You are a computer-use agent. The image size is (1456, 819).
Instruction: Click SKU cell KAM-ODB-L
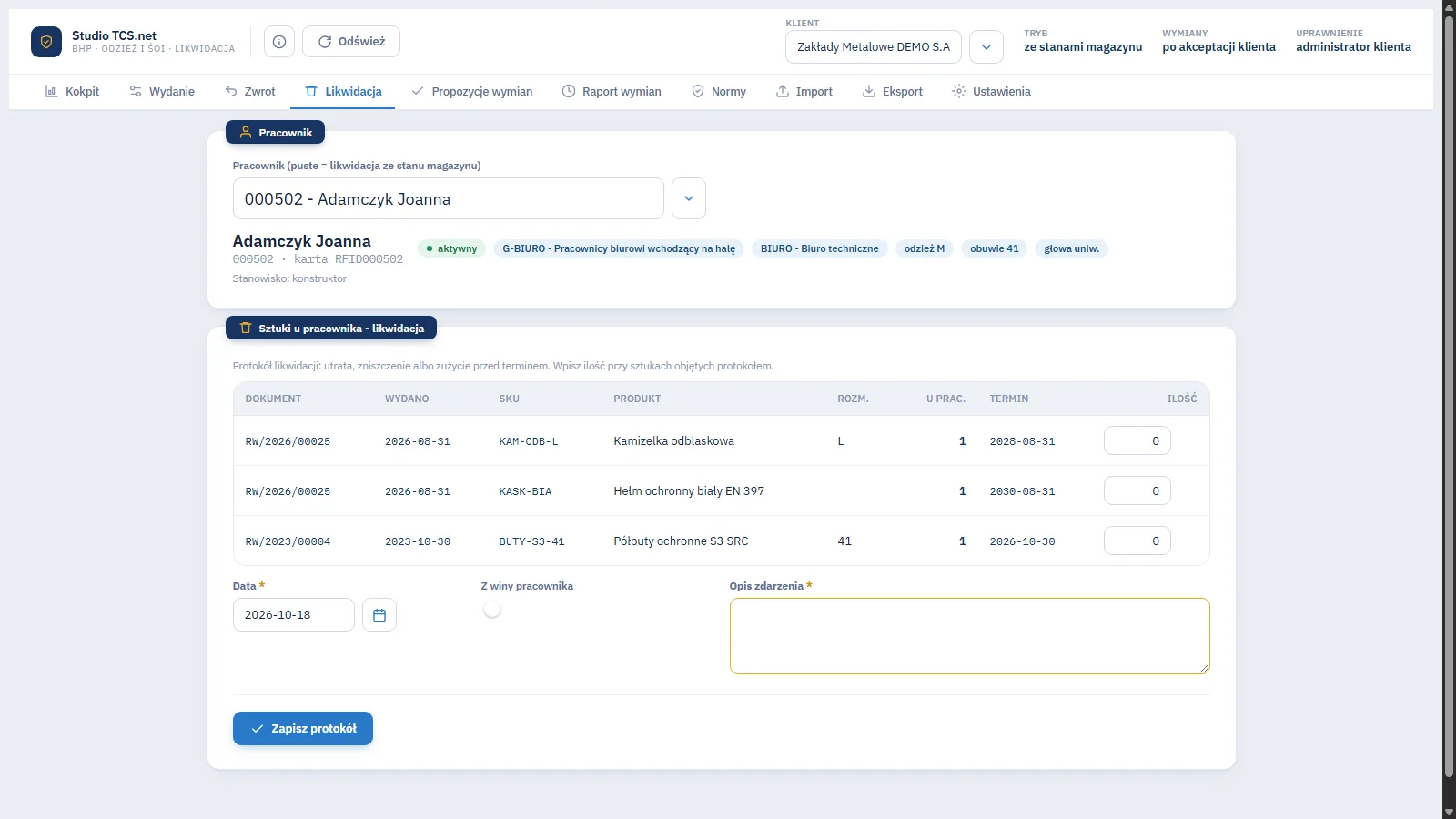[529, 441]
